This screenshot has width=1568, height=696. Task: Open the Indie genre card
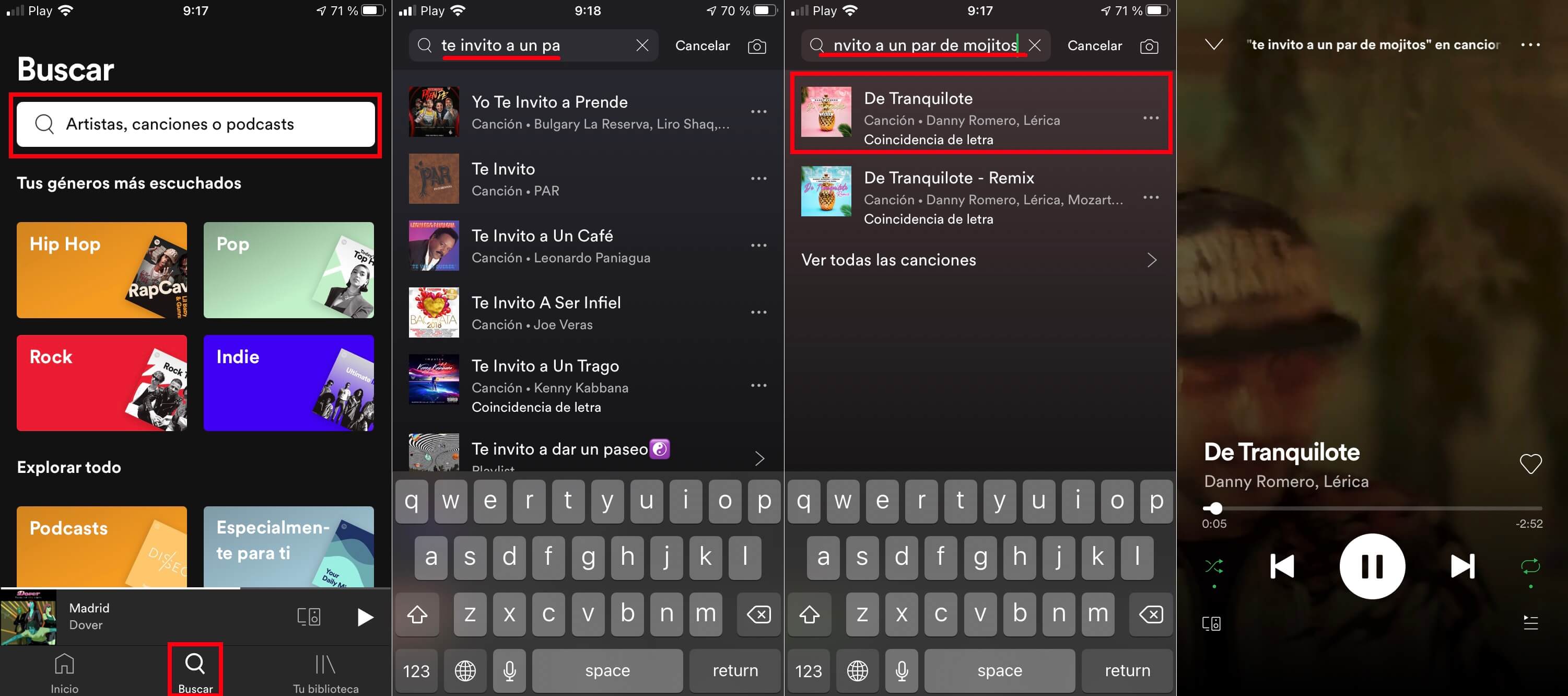point(288,383)
